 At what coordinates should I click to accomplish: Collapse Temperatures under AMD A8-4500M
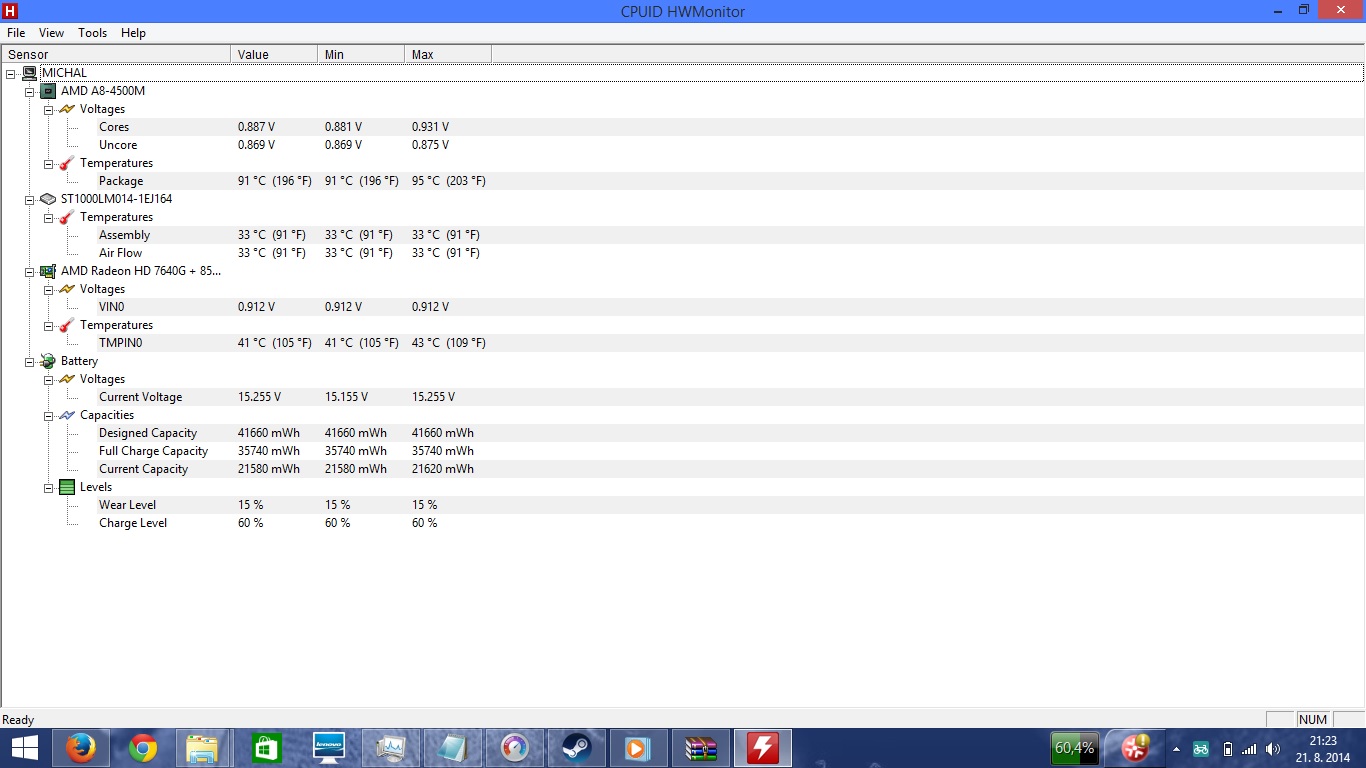[x=48, y=163]
